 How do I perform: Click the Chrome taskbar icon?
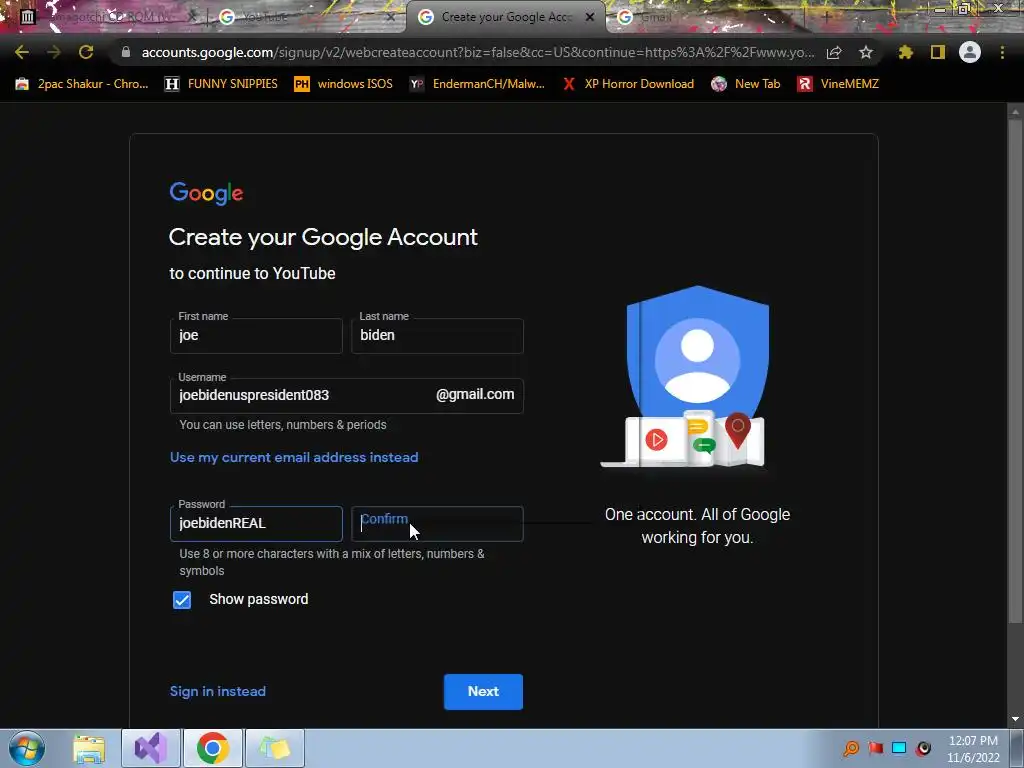(212, 748)
